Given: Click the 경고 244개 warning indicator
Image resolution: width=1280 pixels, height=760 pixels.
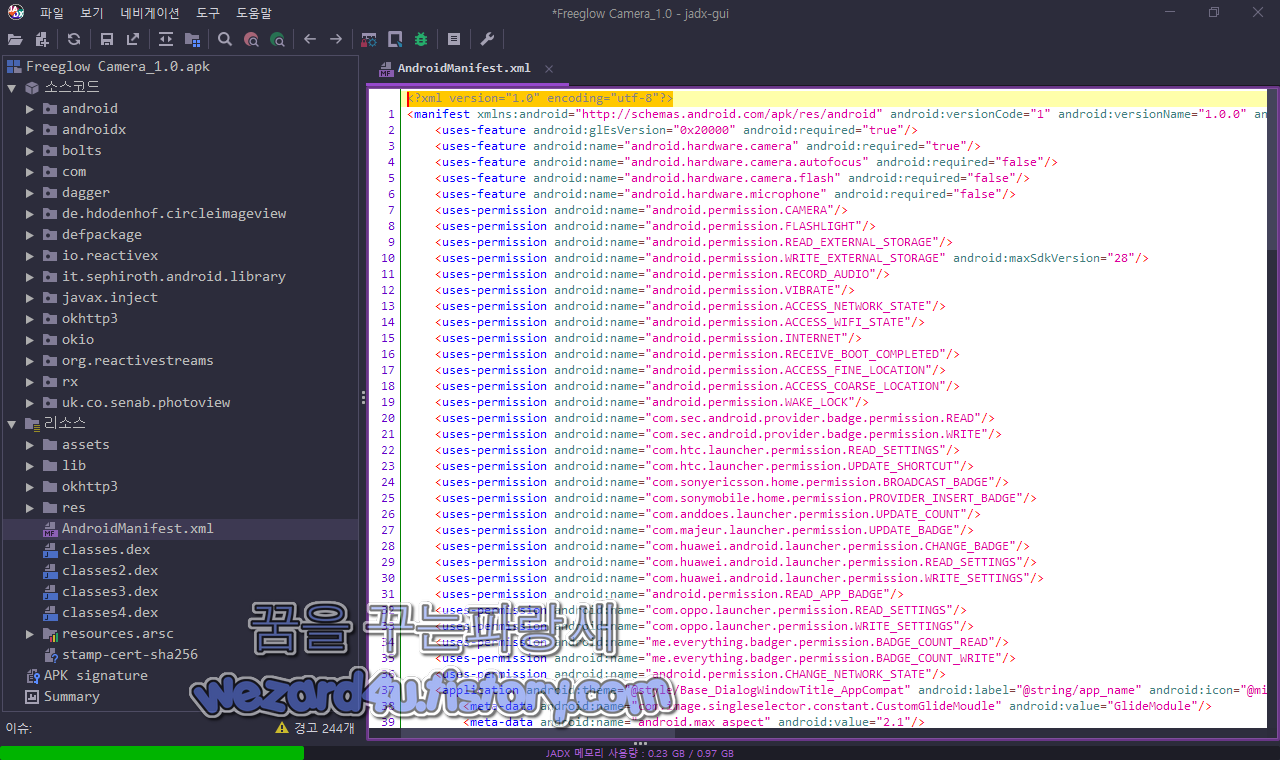Looking at the screenshot, I should (x=315, y=728).
